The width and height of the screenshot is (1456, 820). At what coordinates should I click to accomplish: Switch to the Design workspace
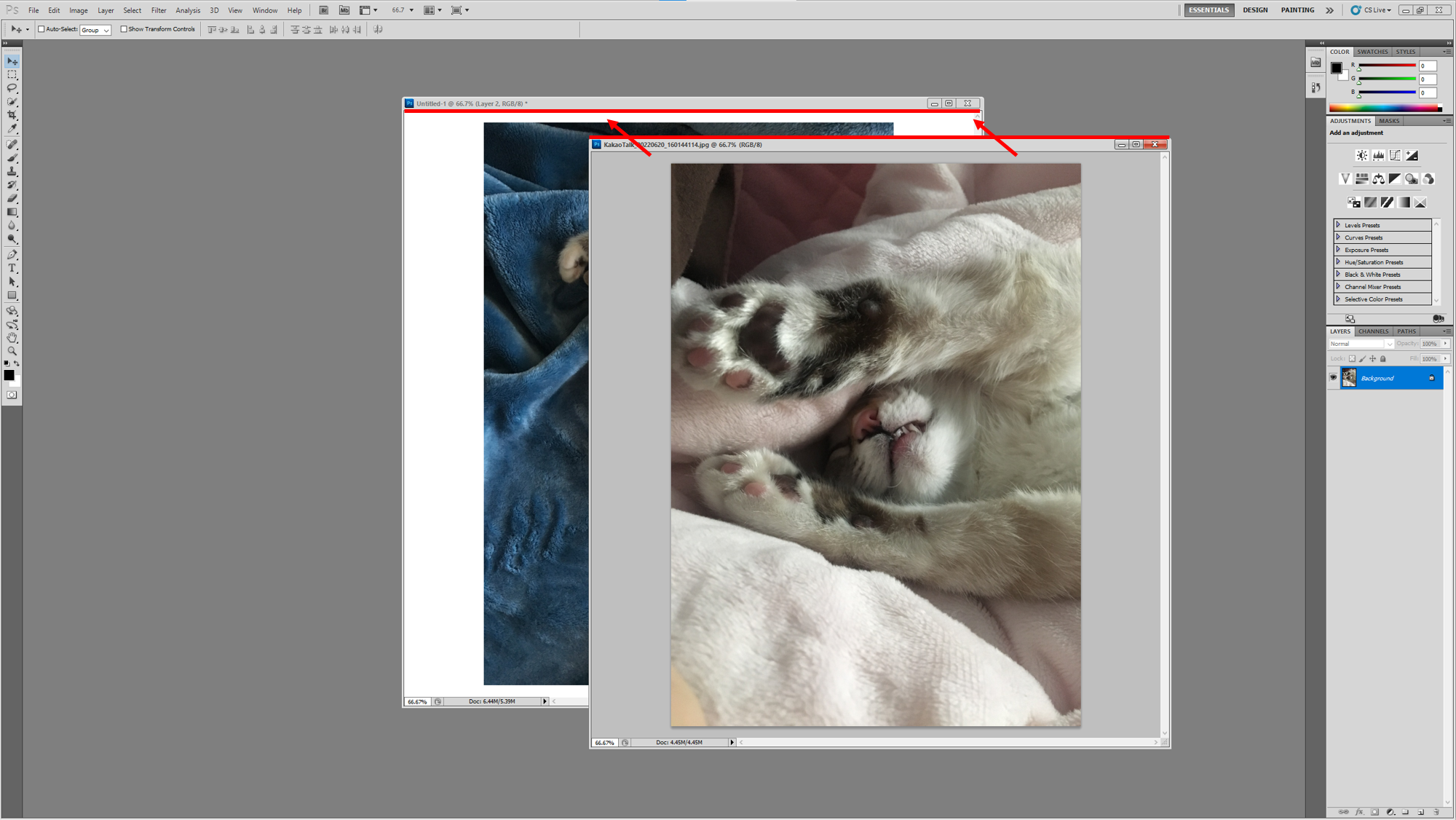[1255, 10]
